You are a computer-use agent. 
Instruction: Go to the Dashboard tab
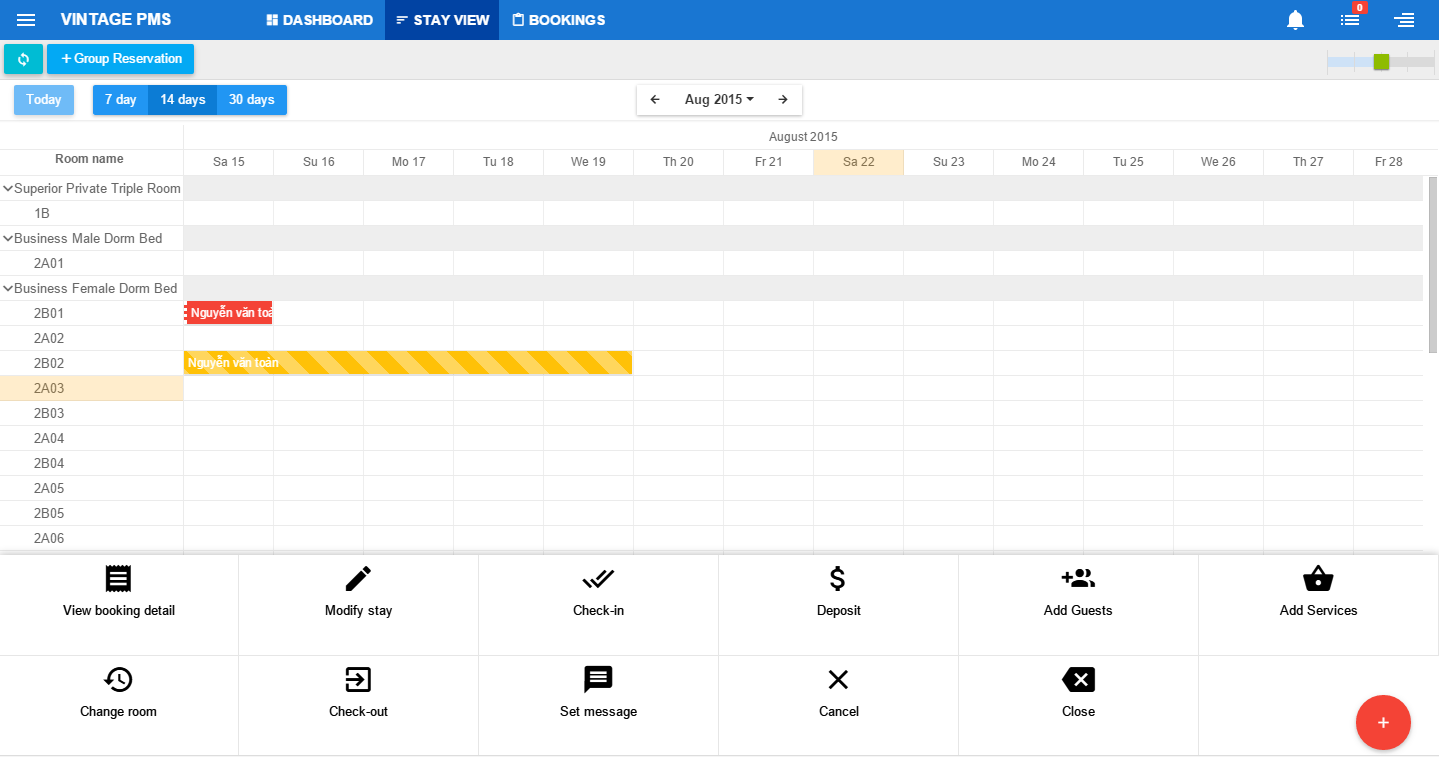pos(319,20)
